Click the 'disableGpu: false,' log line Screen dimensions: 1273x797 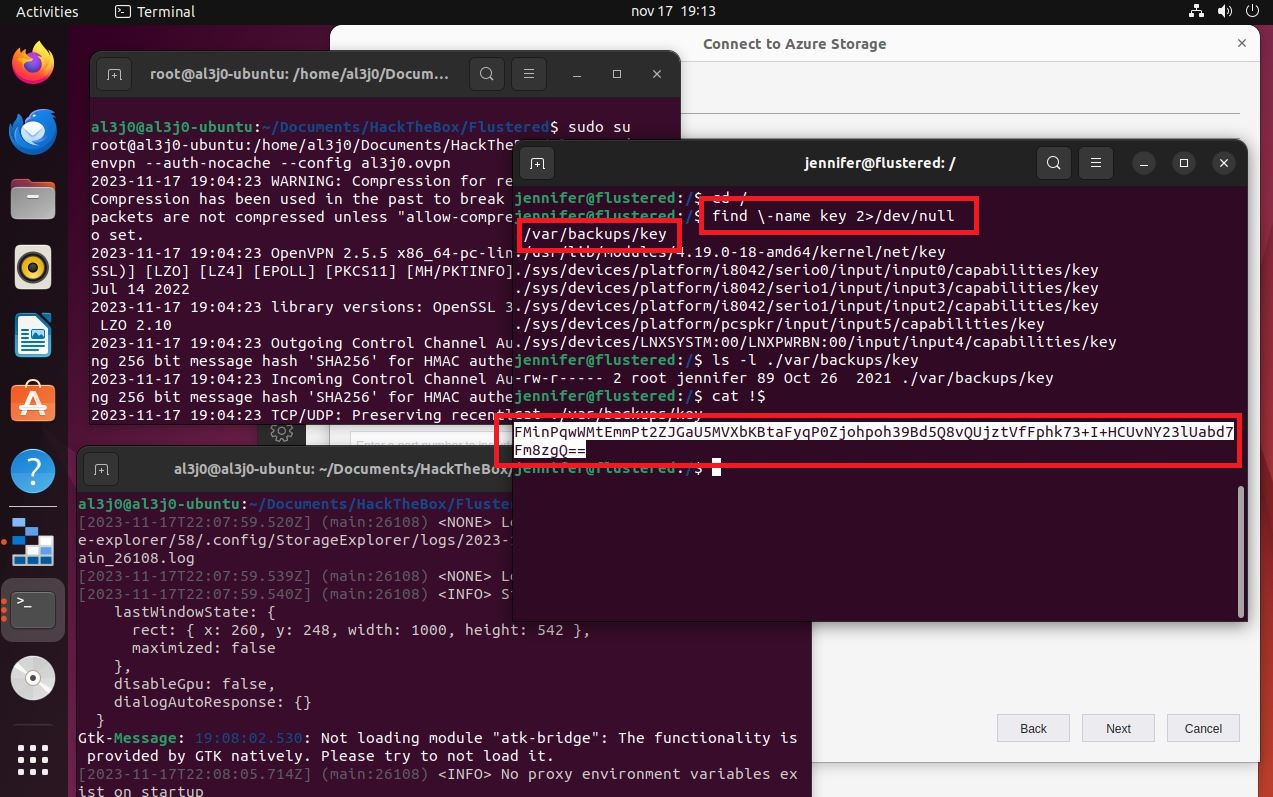tap(194, 684)
